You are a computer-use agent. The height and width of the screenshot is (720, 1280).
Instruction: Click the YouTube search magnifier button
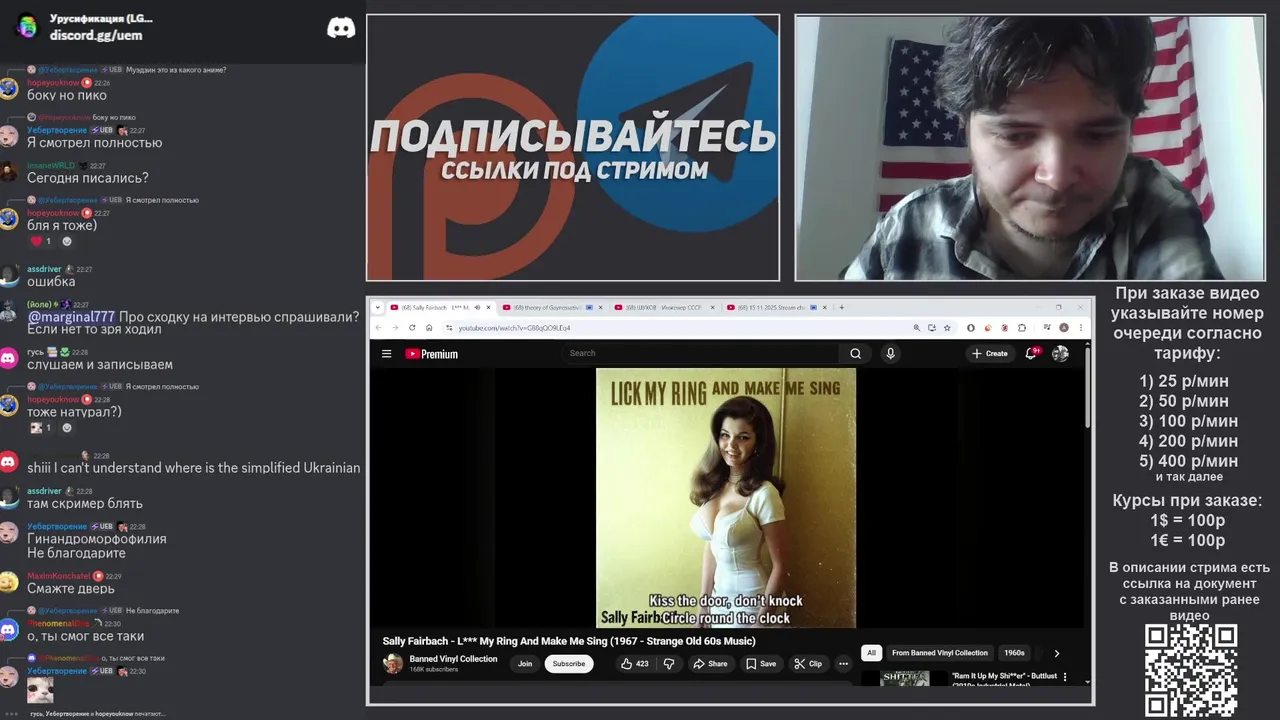(855, 353)
